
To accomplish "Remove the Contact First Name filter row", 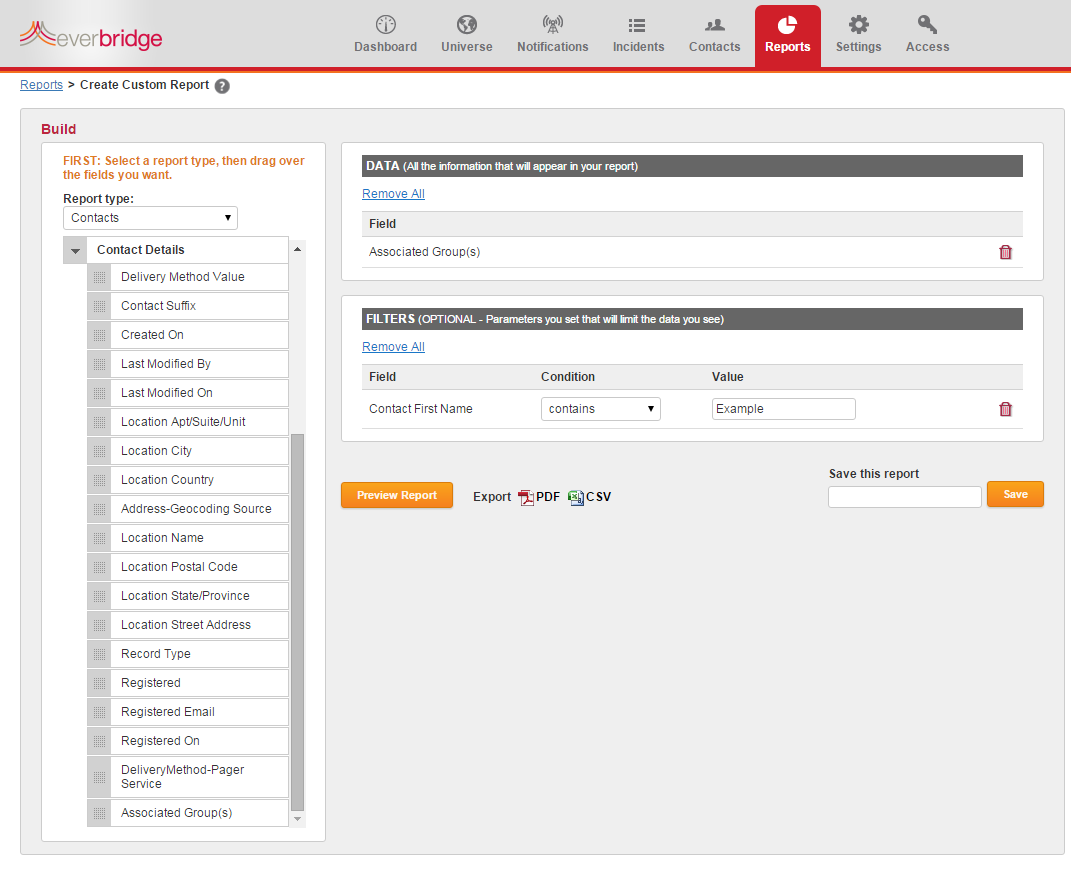I will (1005, 408).
